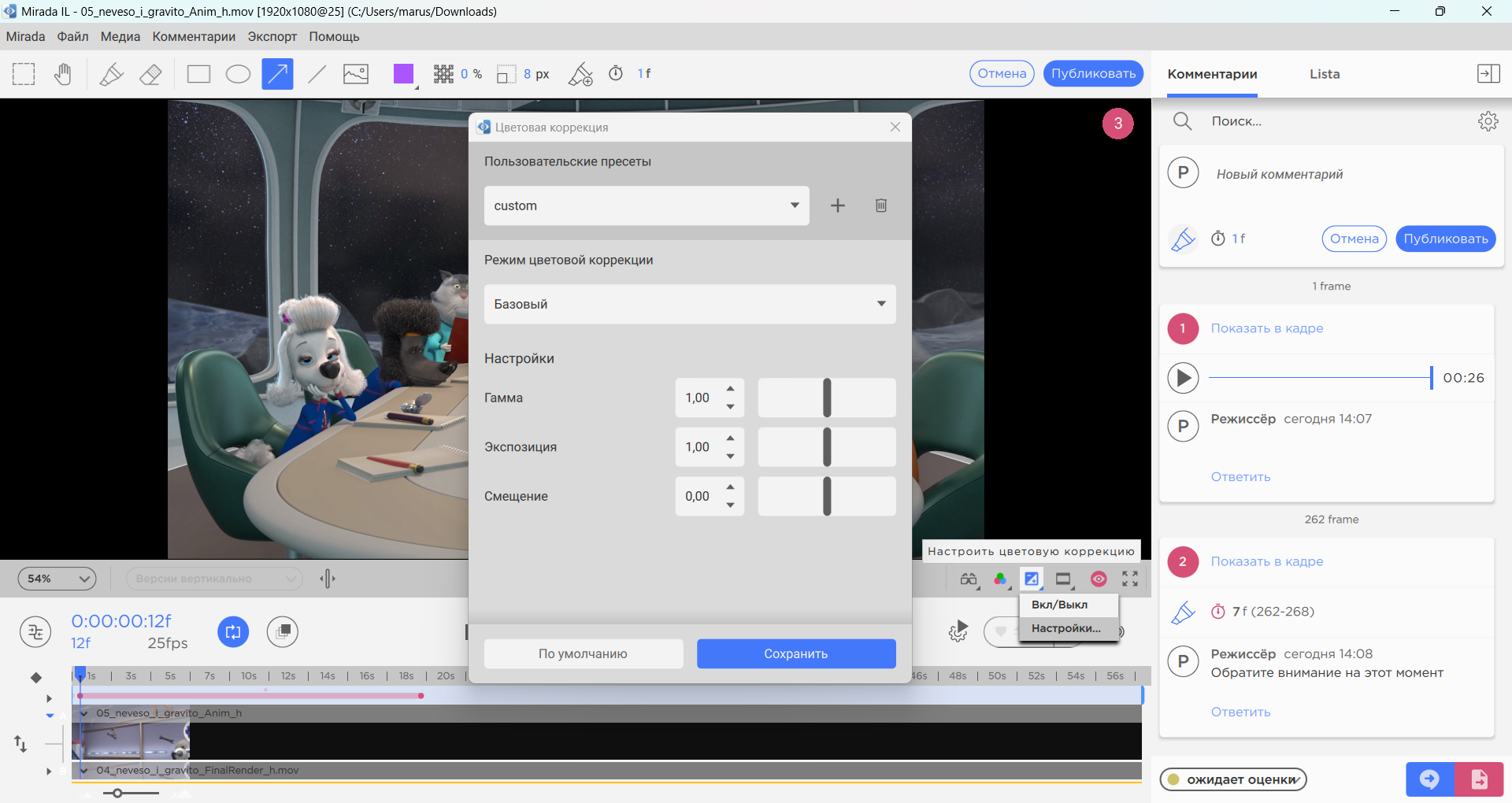Open the stereo glasses view options
Screen dimensions: 1512x803
pos(968,579)
